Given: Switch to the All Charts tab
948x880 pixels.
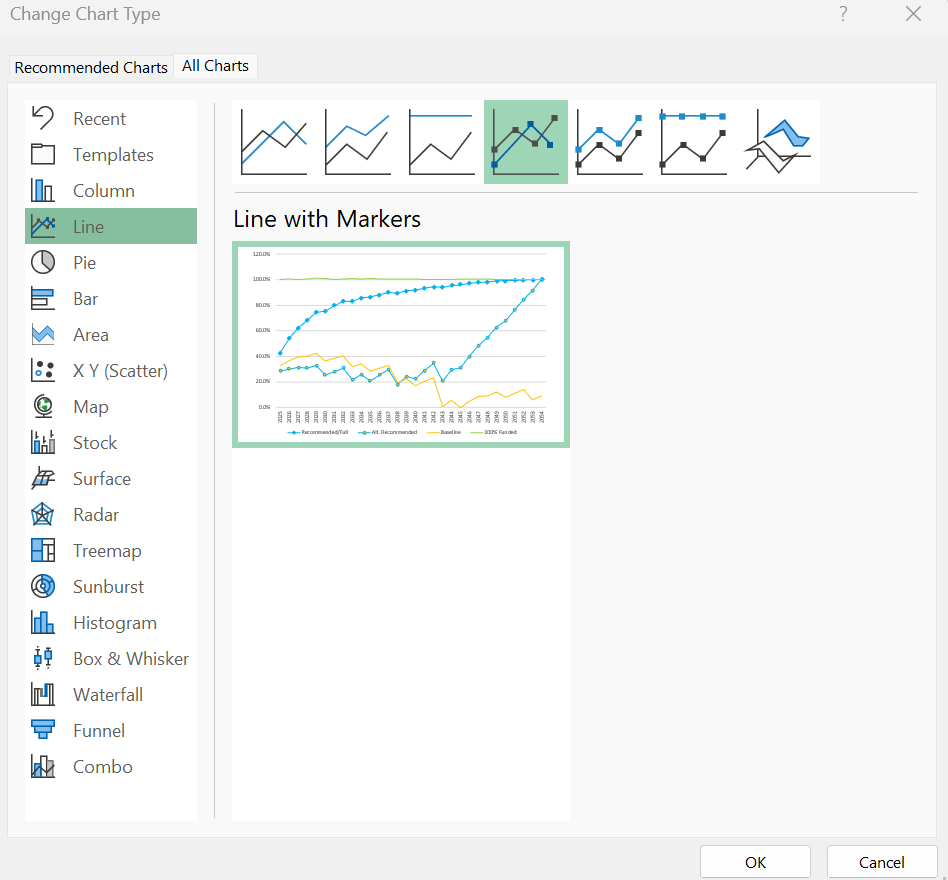Looking at the screenshot, I should [x=215, y=66].
